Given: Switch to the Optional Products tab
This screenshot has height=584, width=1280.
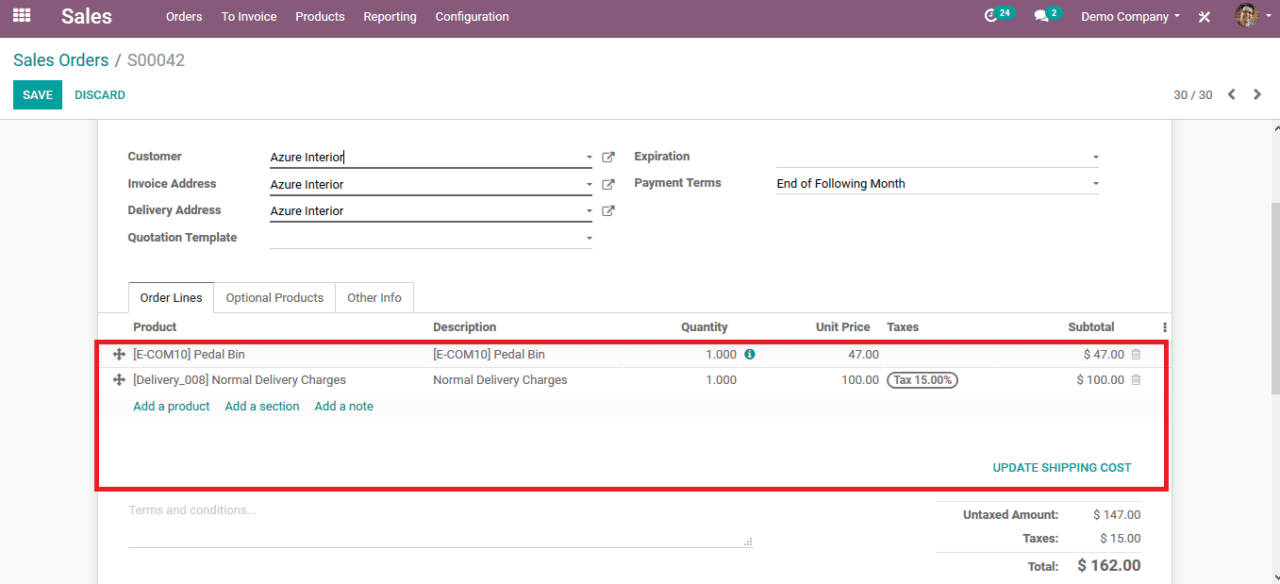Looking at the screenshot, I should point(274,297).
